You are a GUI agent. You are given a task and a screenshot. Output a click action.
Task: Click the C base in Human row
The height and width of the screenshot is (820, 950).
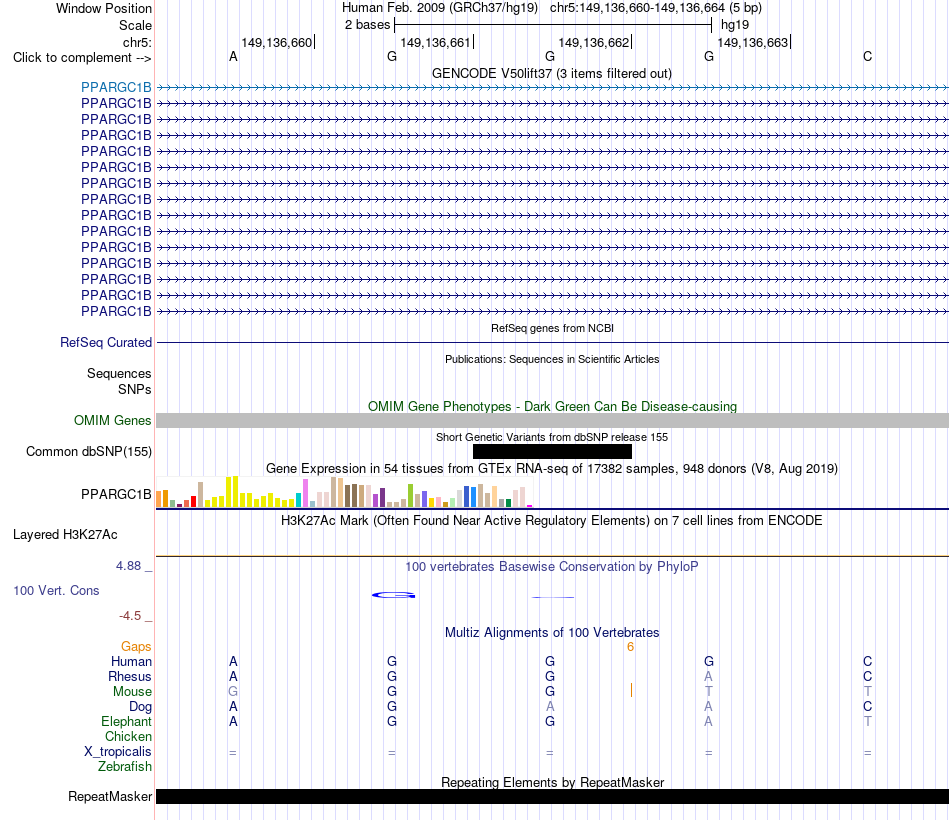(x=868, y=661)
